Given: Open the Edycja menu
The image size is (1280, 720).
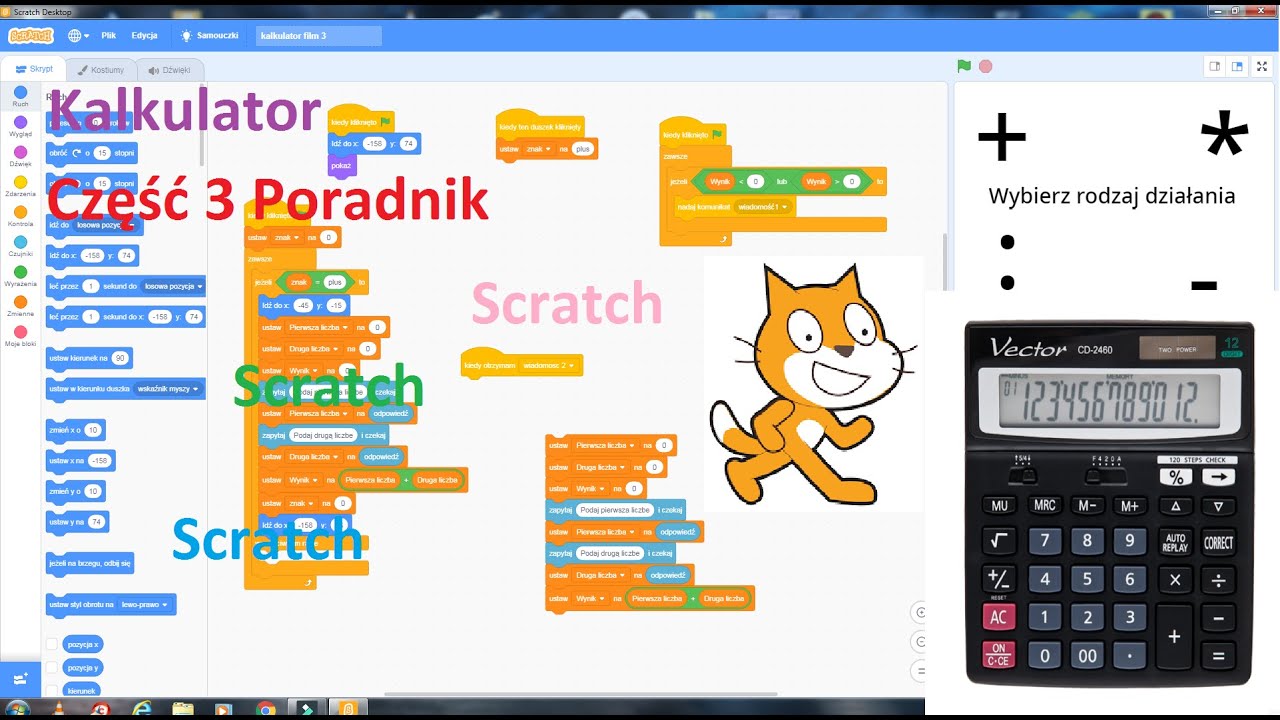Looking at the screenshot, I should pyautogui.click(x=144, y=35).
